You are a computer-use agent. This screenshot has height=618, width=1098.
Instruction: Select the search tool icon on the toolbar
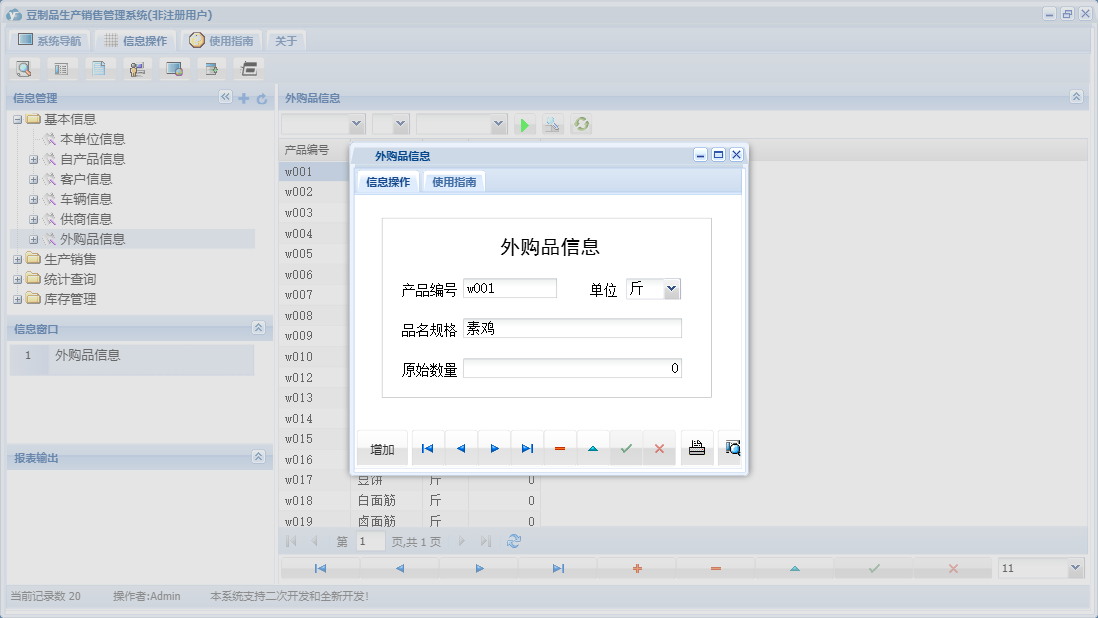24,68
